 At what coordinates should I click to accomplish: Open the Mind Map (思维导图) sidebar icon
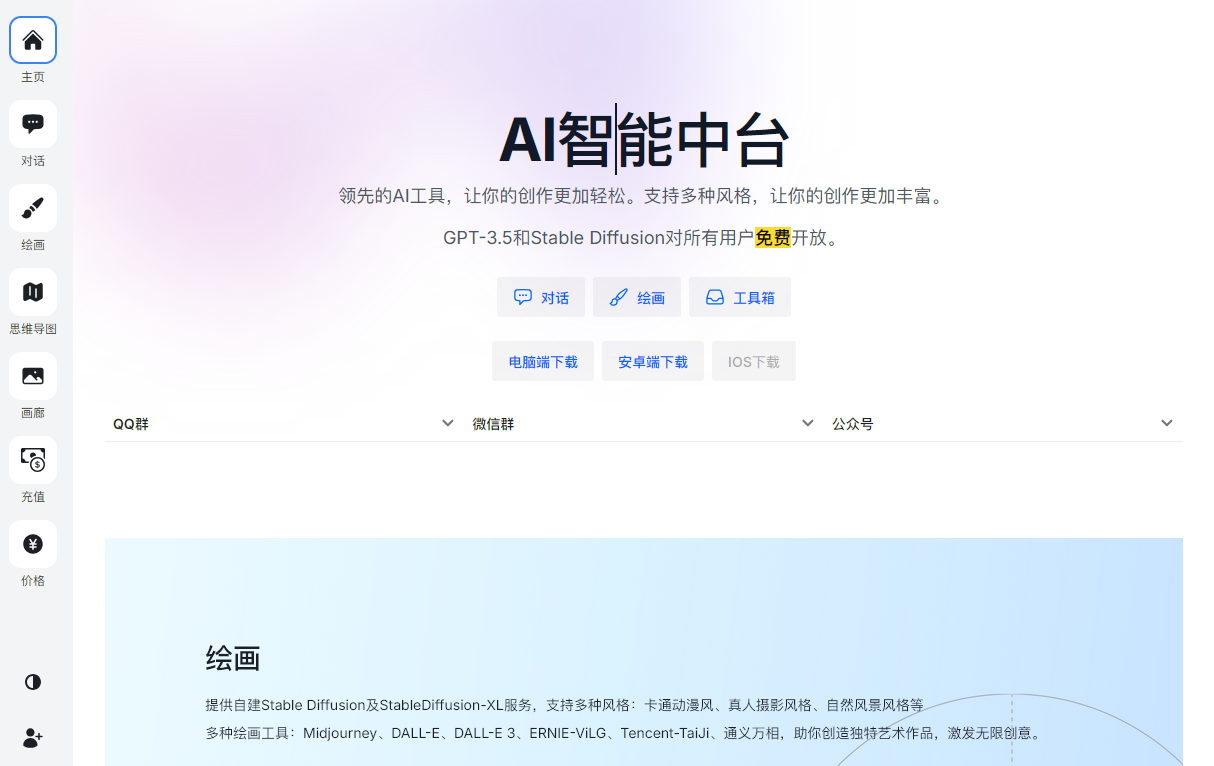point(33,292)
